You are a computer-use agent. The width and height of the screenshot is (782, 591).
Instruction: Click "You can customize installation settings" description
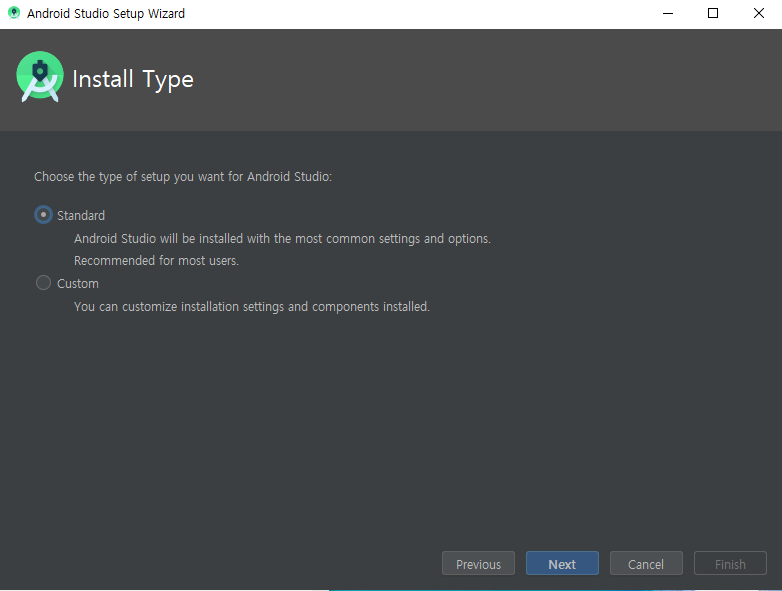tap(251, 306)
